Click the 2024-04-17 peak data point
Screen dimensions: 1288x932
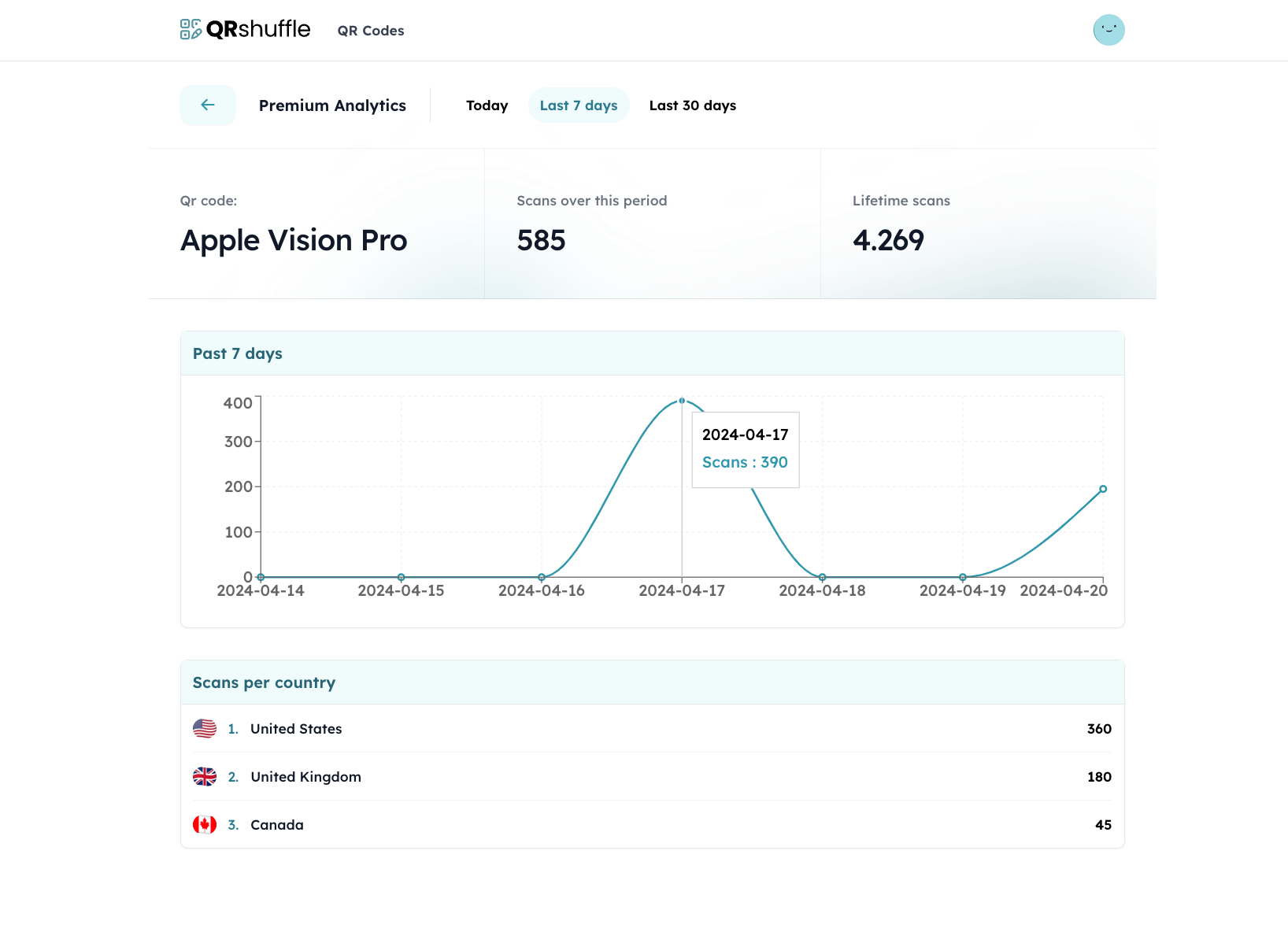click(682, 401)
